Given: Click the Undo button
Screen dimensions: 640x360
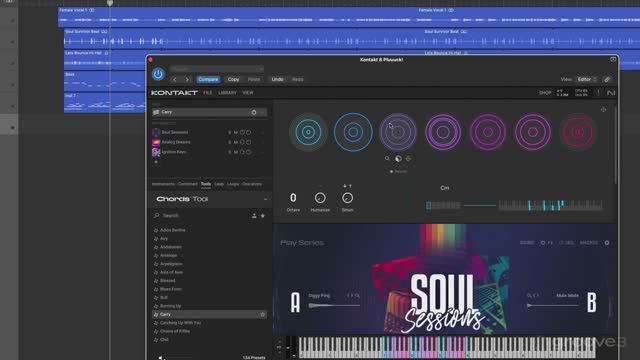Looking at the screenshot, I should pos(278,80).
